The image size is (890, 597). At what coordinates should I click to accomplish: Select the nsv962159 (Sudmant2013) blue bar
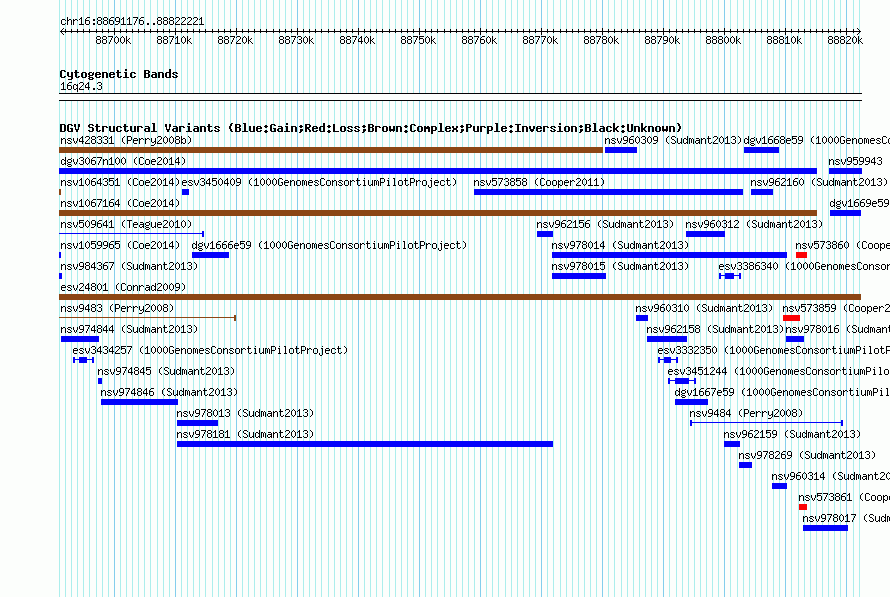pos(732,444)
